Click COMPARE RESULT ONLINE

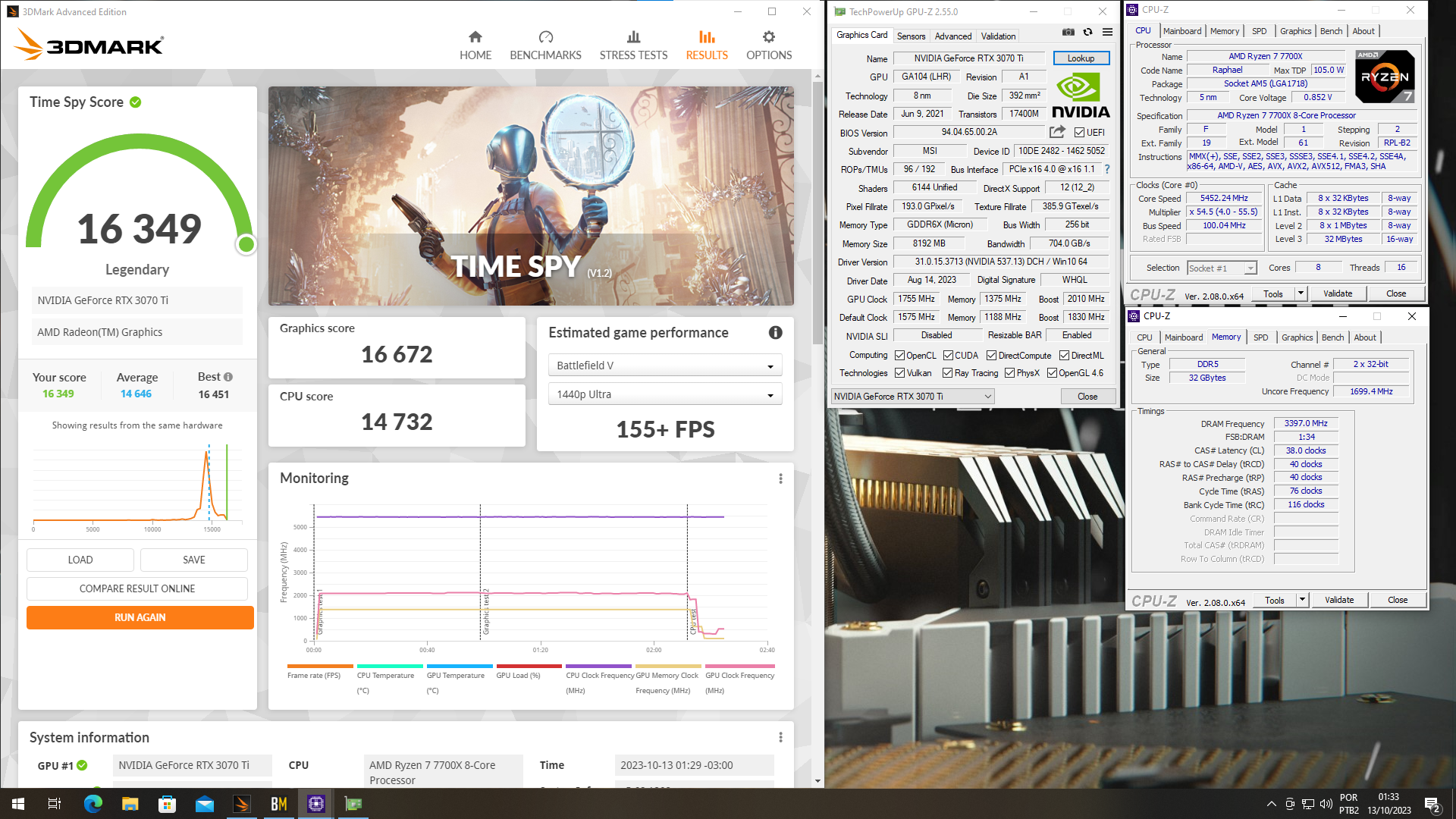click(137, 588)
